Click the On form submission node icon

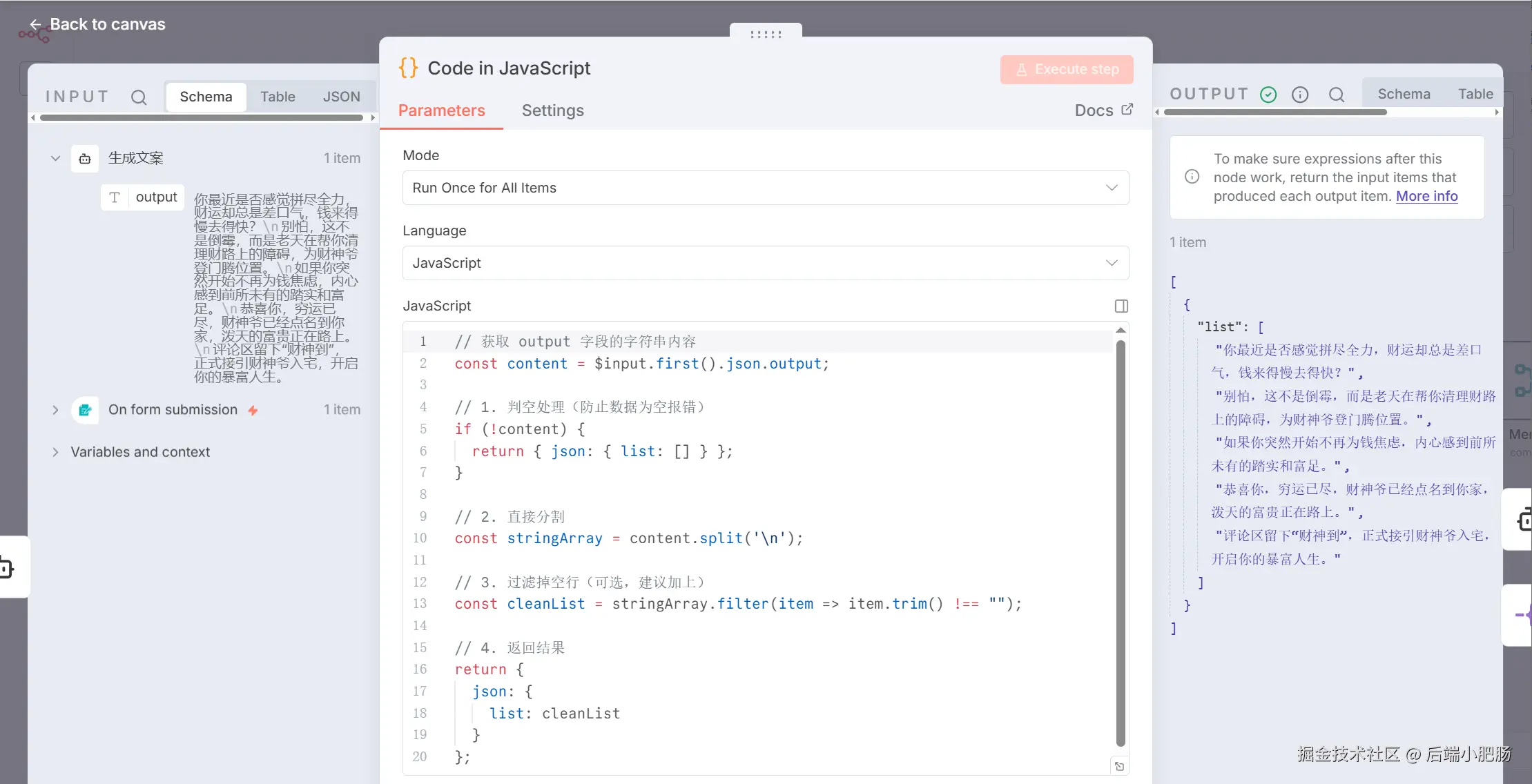pyautogui.click(x=85, y=410)
